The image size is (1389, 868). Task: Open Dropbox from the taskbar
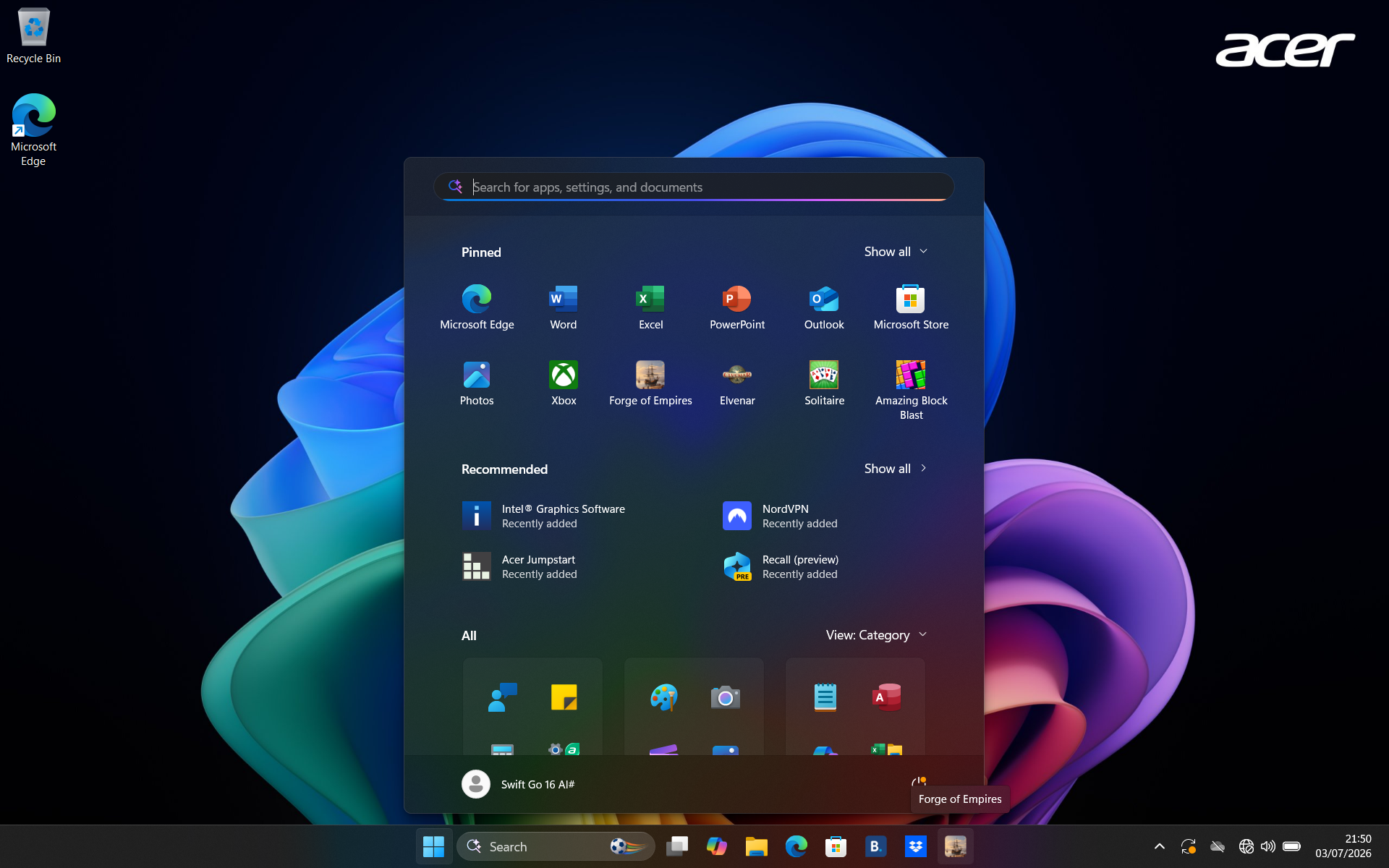pyautogui.click(x=915, y=846)
